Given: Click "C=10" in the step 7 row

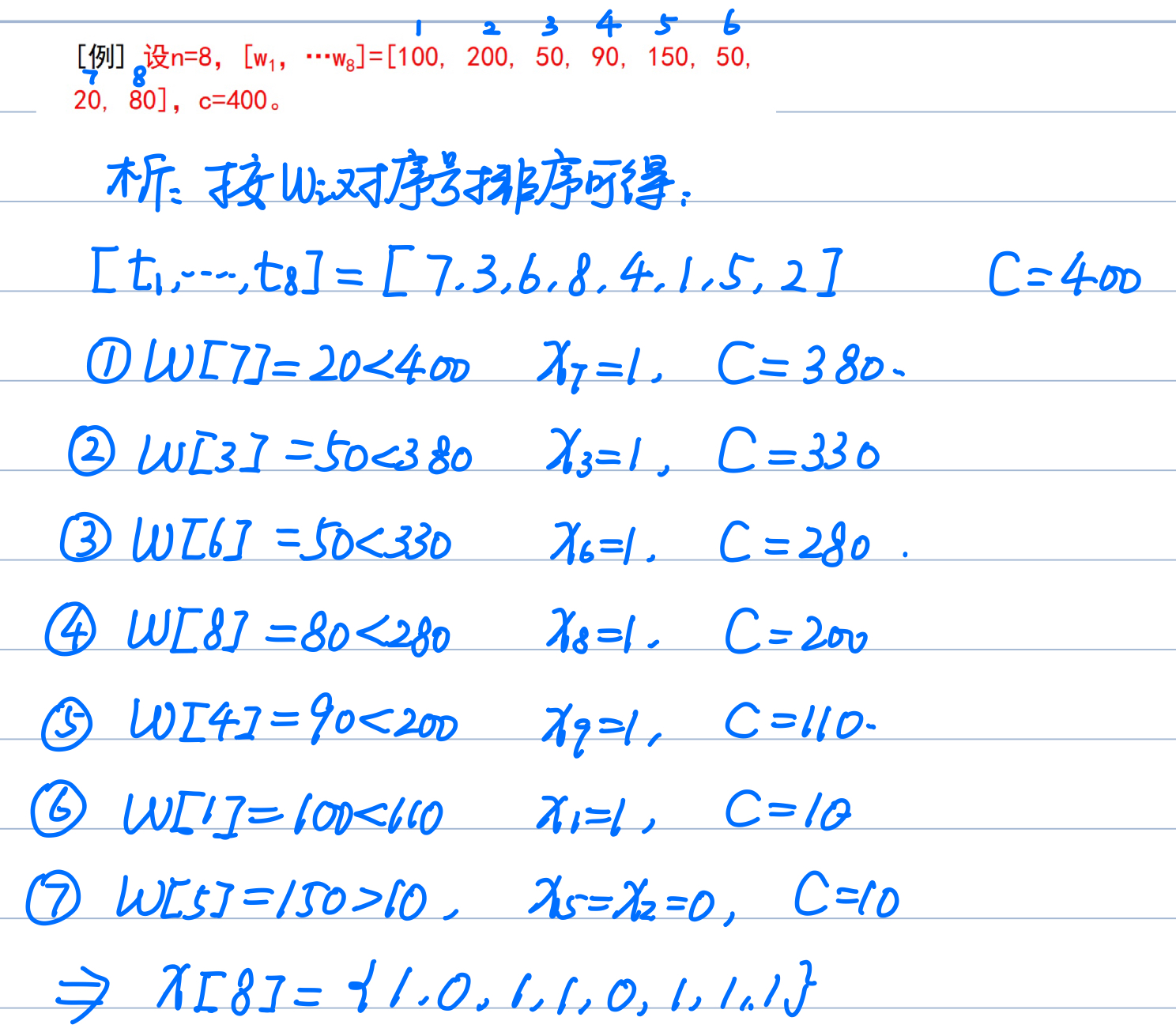Looking at the screenshot, I should (846, 895).
